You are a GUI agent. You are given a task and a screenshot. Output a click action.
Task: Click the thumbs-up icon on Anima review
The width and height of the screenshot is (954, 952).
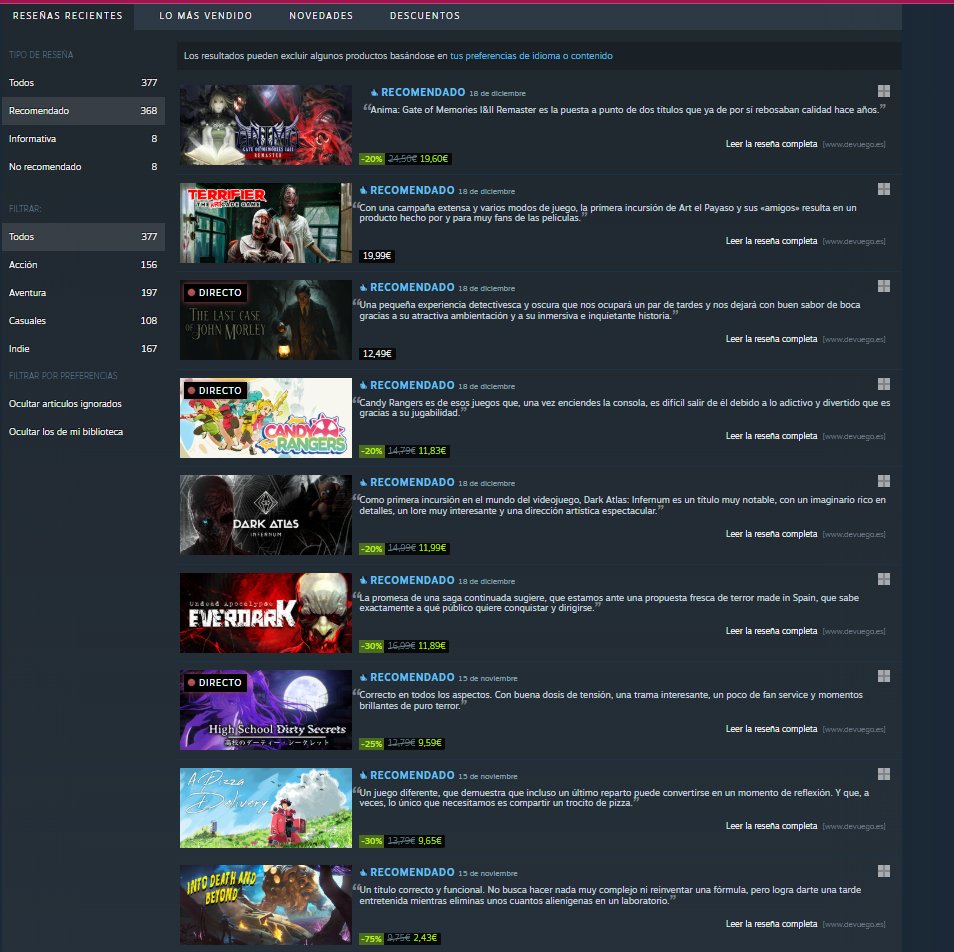pyautogui.click(x=374, y=92)
